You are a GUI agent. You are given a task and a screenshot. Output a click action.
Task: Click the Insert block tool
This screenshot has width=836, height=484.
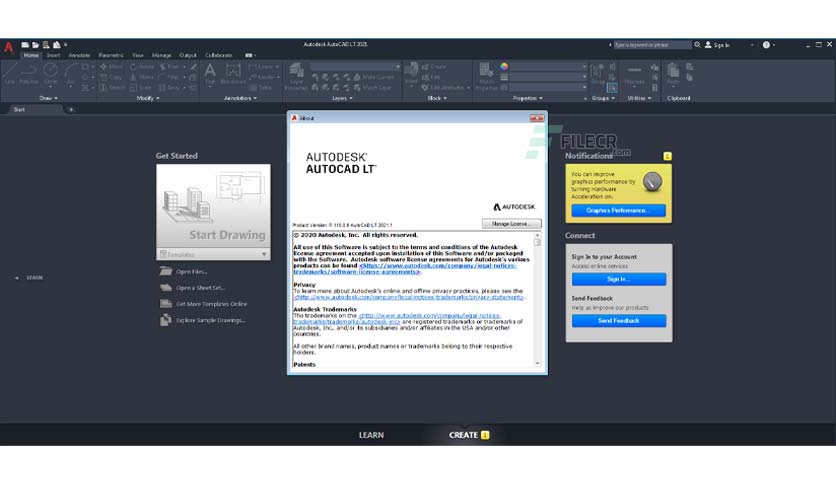point(411,74)
